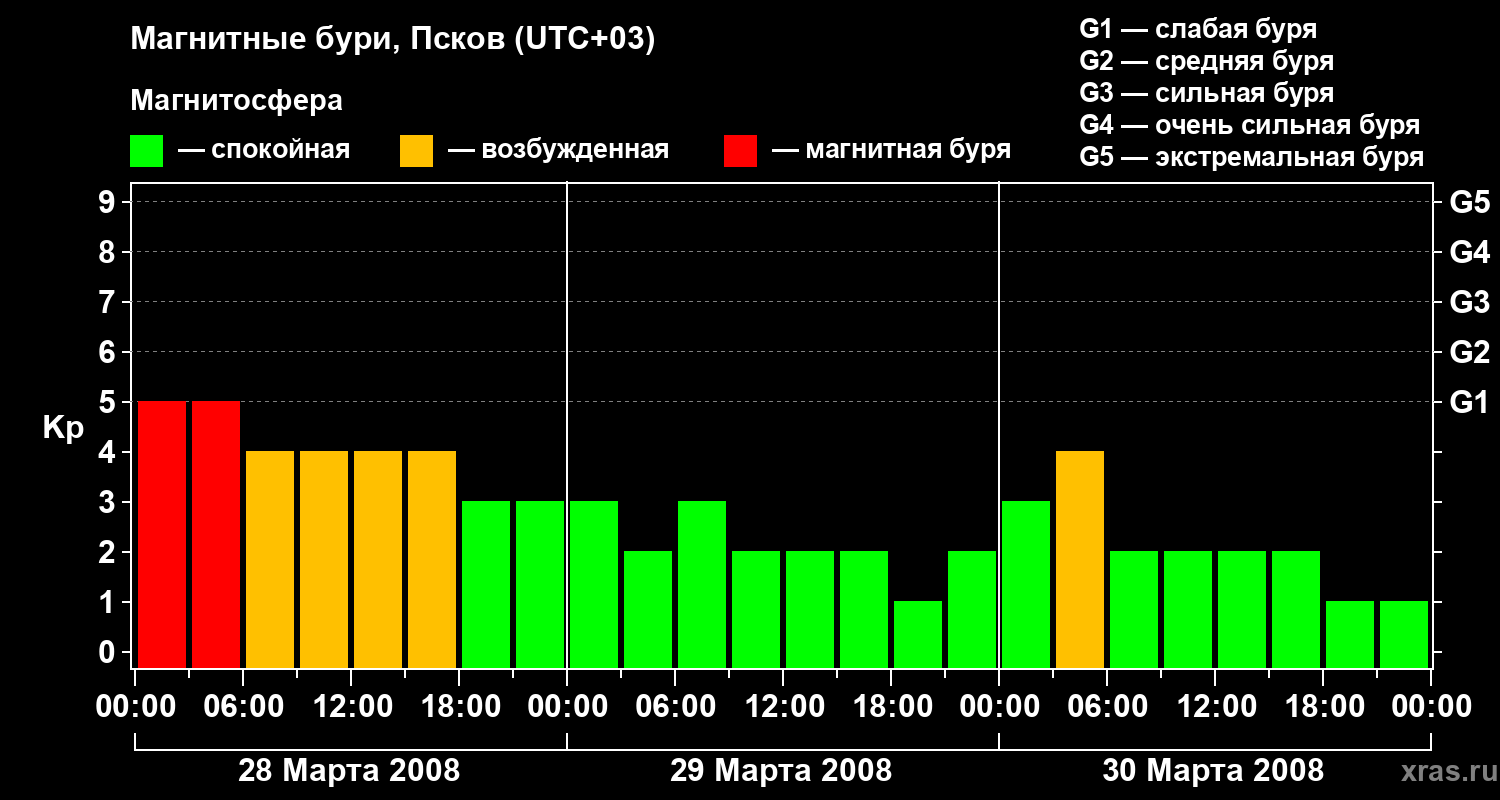The image size is (1500, 800).
Task: Click the green bar for 30 Марта 06:00–09:00
Action: (1134, 609)
